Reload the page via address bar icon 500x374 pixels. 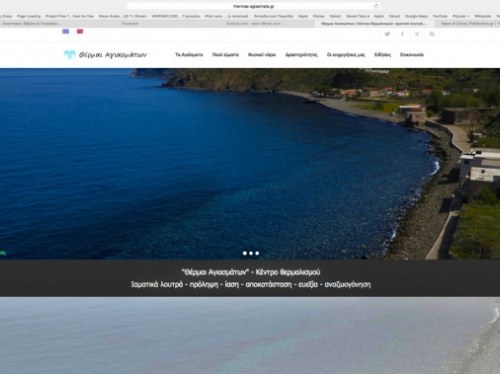[376, 6]
